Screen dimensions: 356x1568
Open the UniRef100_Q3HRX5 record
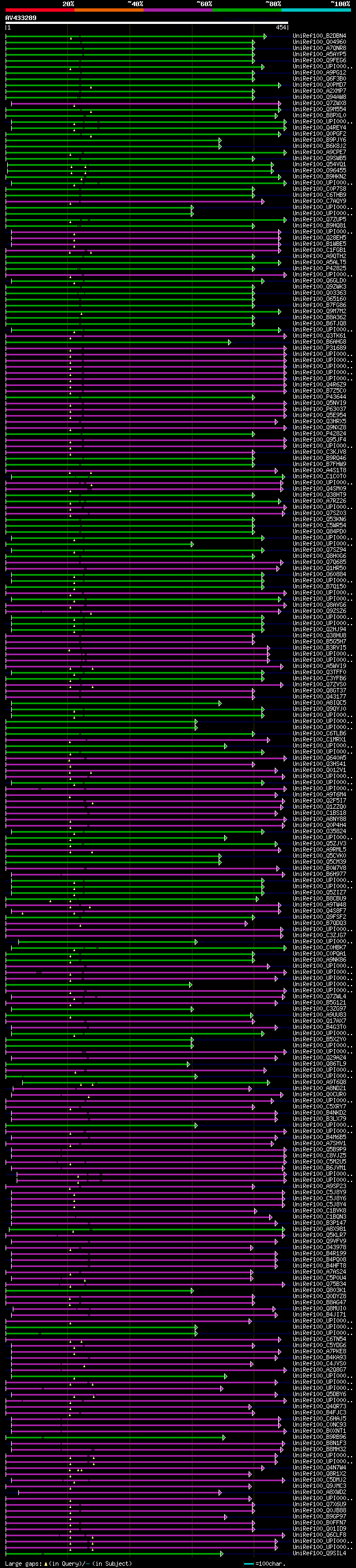319,421
